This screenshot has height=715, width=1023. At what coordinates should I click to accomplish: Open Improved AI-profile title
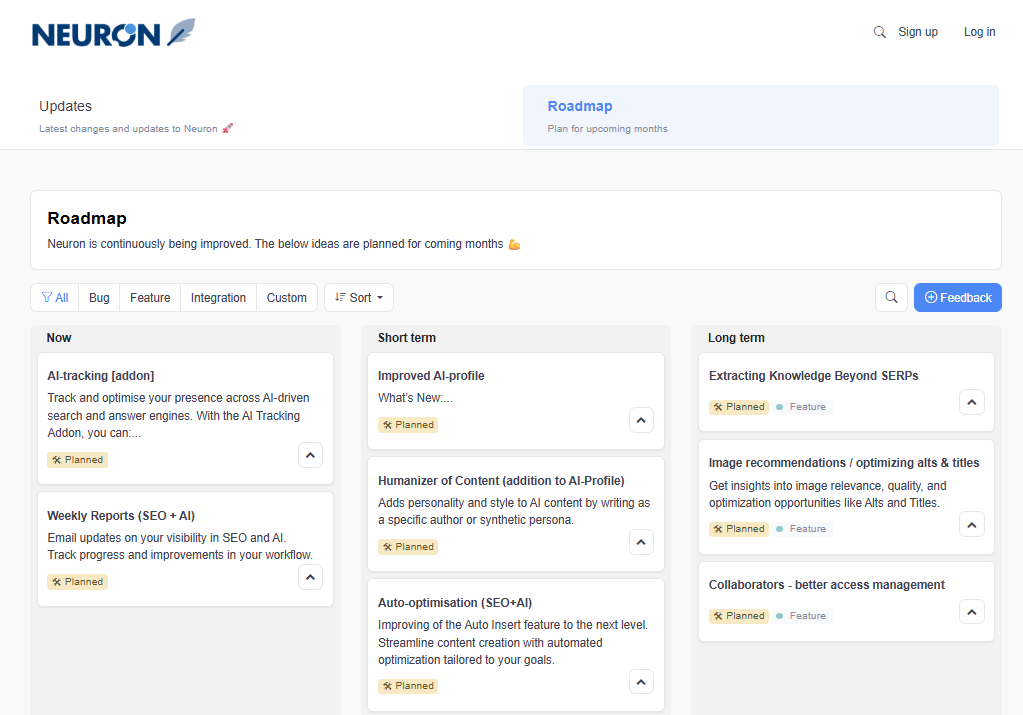click(431, 376)
